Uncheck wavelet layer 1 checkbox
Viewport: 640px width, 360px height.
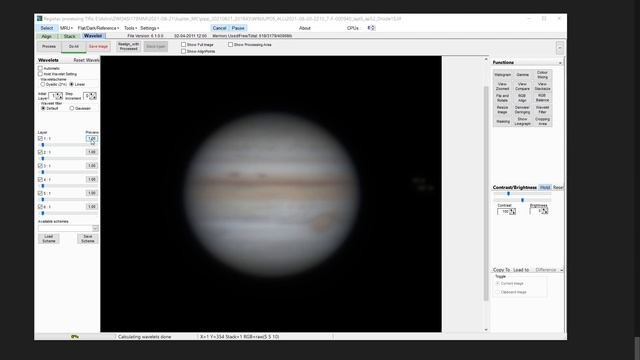(40, 138)
